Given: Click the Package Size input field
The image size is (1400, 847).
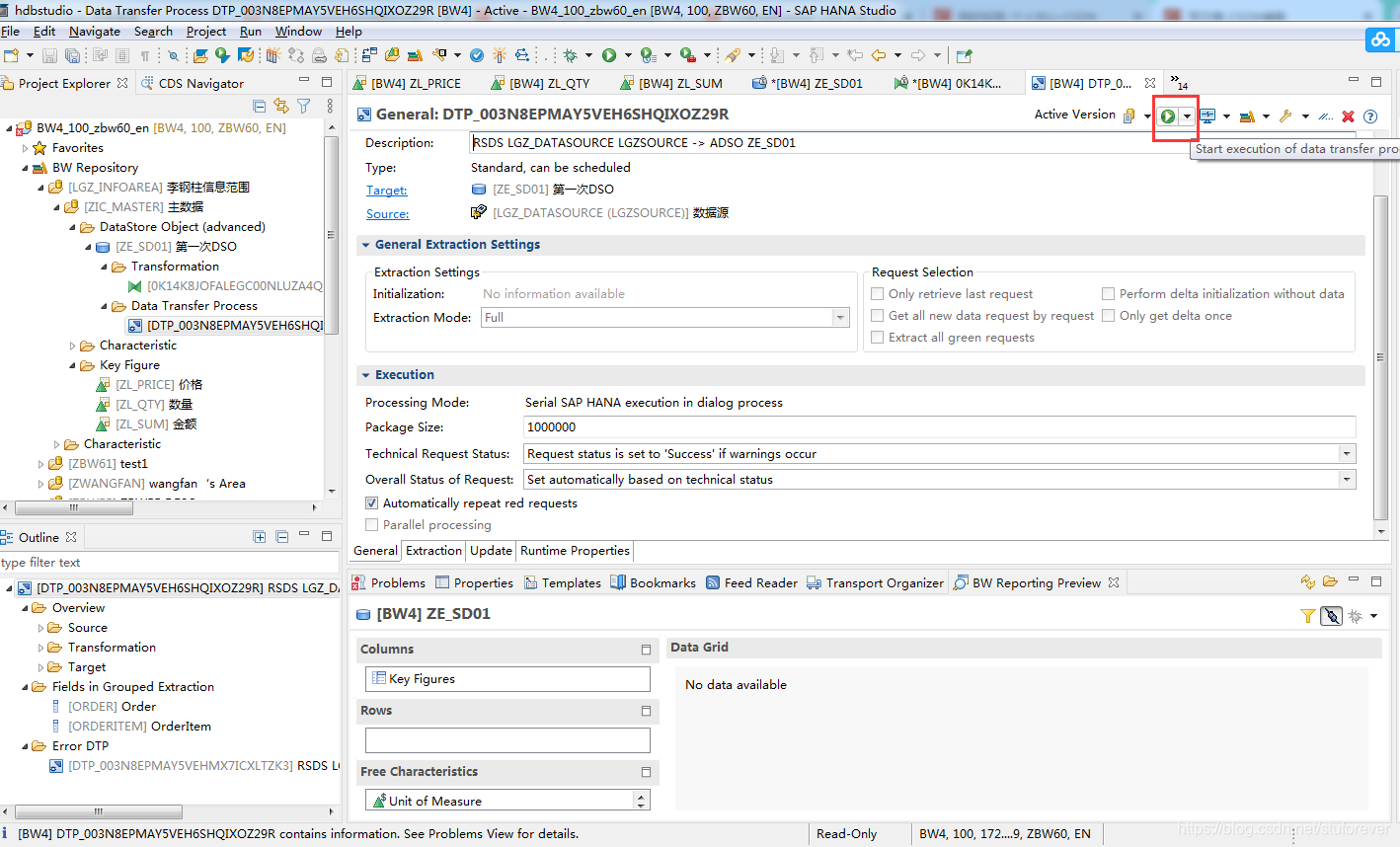Looking at the screenshot, I should (939, 427).
